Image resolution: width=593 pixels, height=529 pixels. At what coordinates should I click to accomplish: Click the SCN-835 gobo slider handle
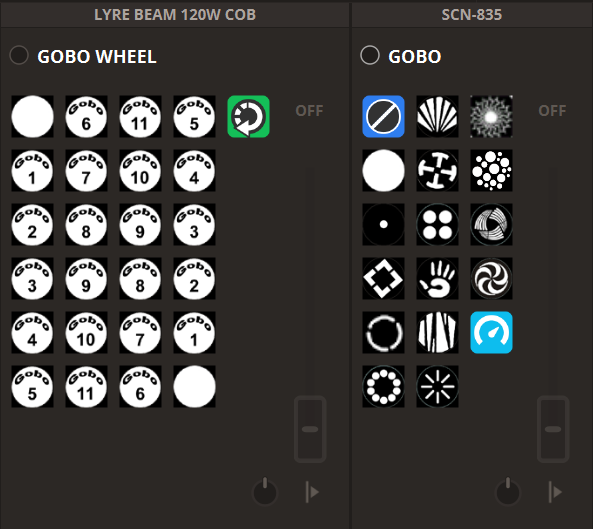(x=553, y=429)
